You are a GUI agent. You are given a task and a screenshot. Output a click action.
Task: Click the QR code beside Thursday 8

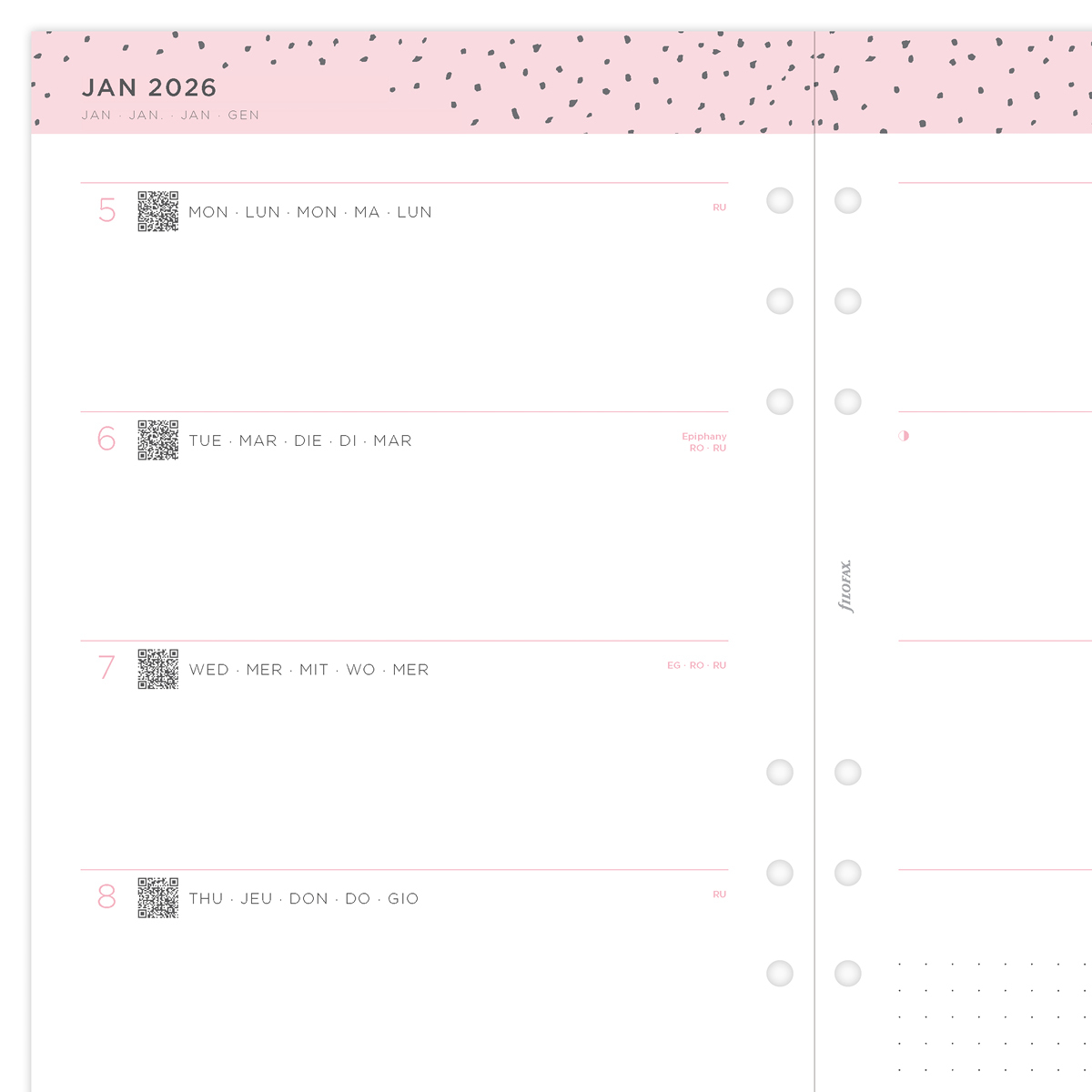click(x=157, y=898)
